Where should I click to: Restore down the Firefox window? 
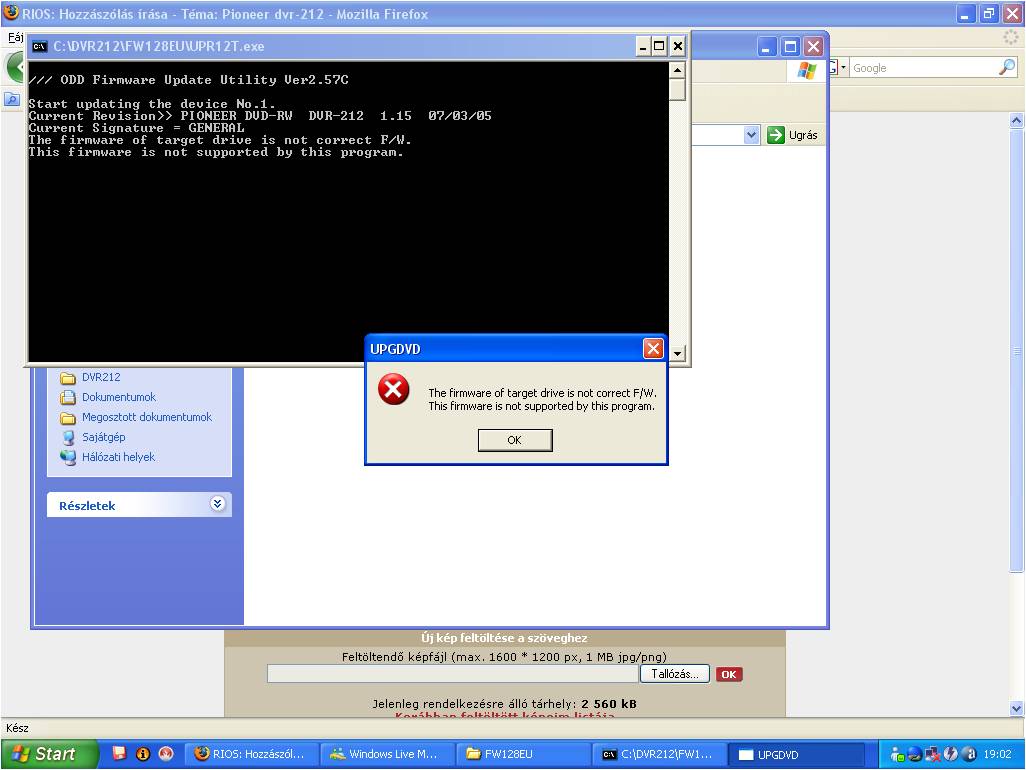pyautogui.click(x=989, y=13)
